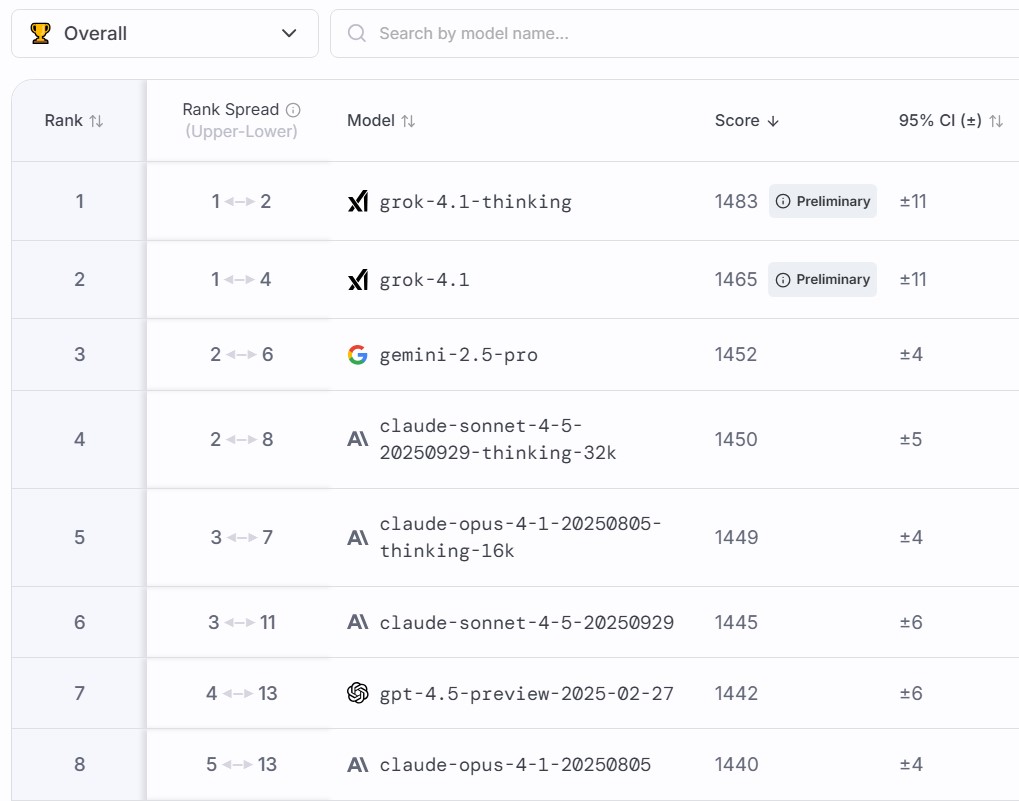
Task: Select the claude-opus-4-1-20250805-thinking-16k model name
Action: 520,537
